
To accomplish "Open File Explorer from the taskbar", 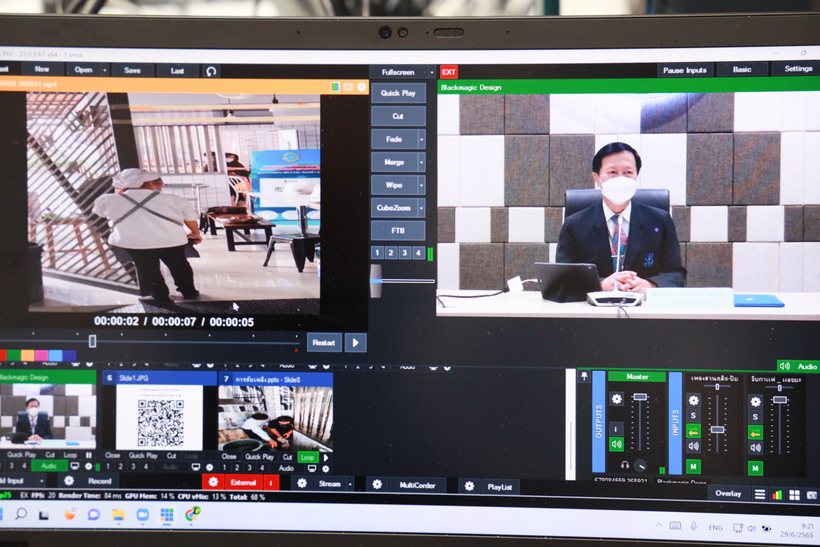I will (118, 515).
